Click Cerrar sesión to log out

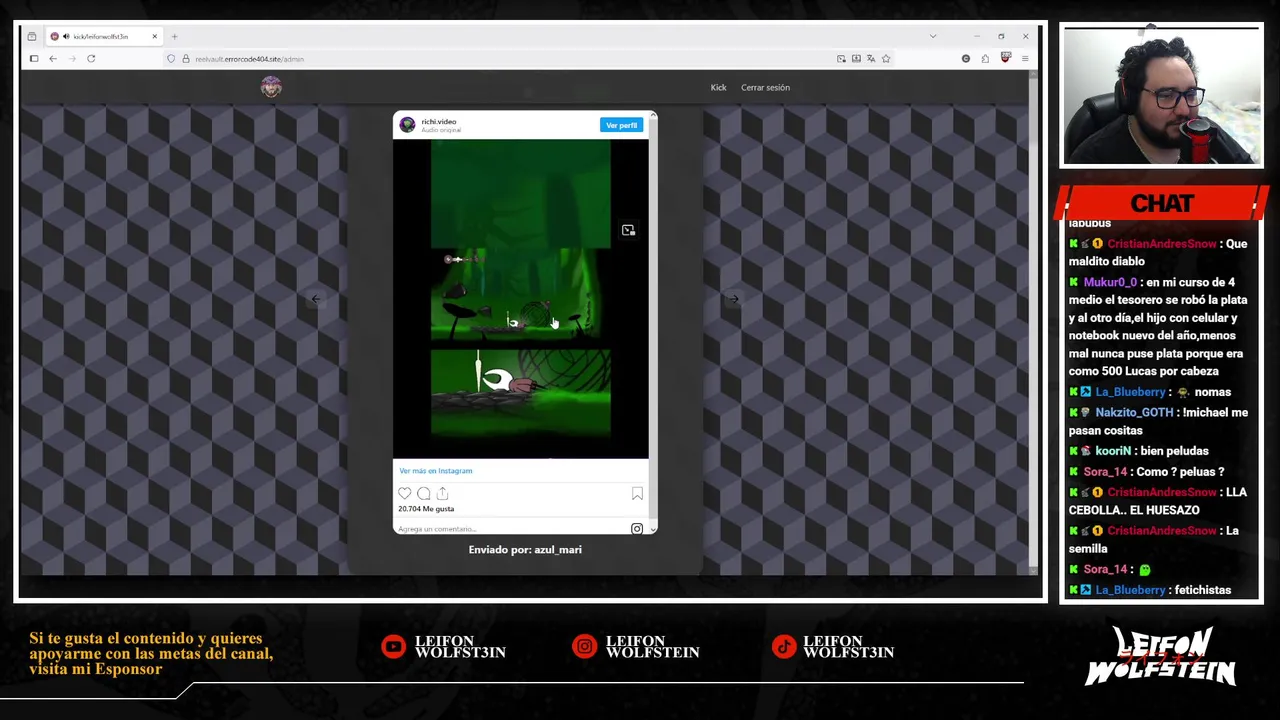pos(765,88)
